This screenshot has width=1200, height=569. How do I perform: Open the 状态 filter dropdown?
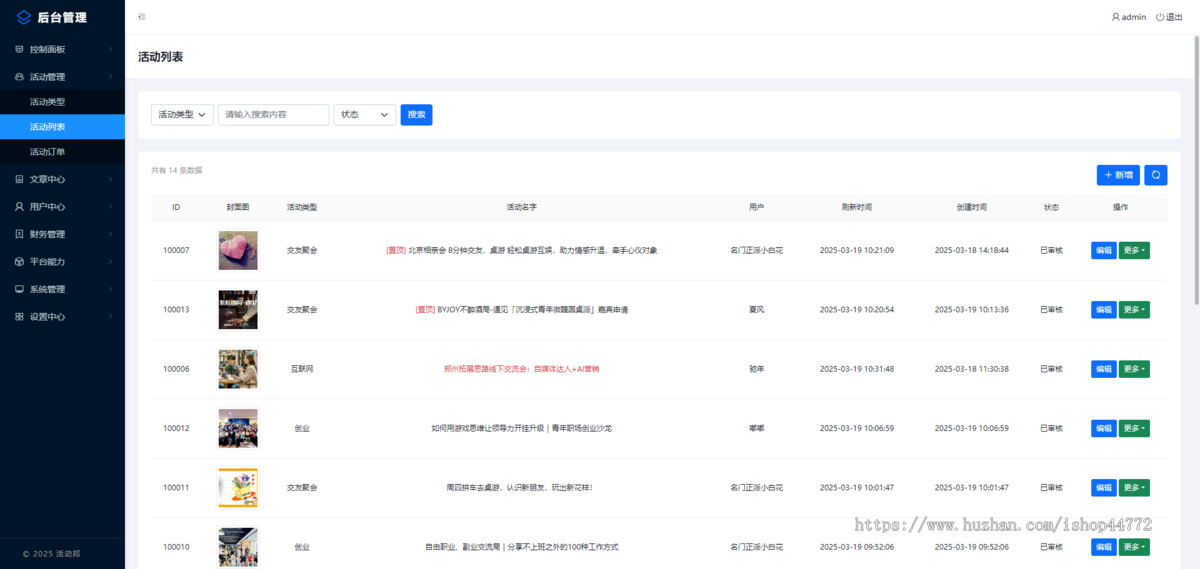coord(365,115)
